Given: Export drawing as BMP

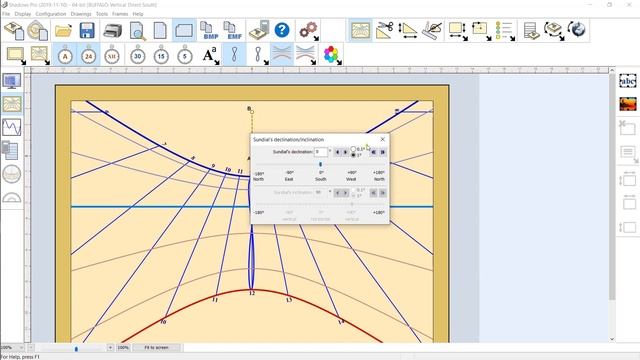Looking at the screenshot, I should point(209,31).
